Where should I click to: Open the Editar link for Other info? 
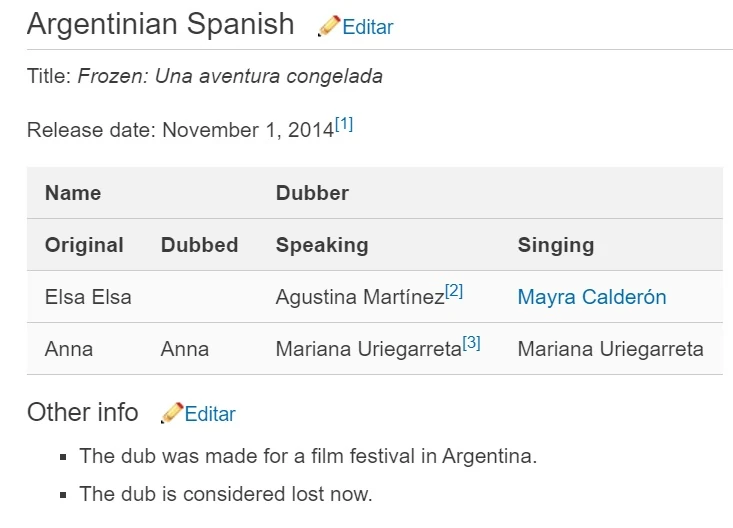pyautogui.click(x=210, y=414)
